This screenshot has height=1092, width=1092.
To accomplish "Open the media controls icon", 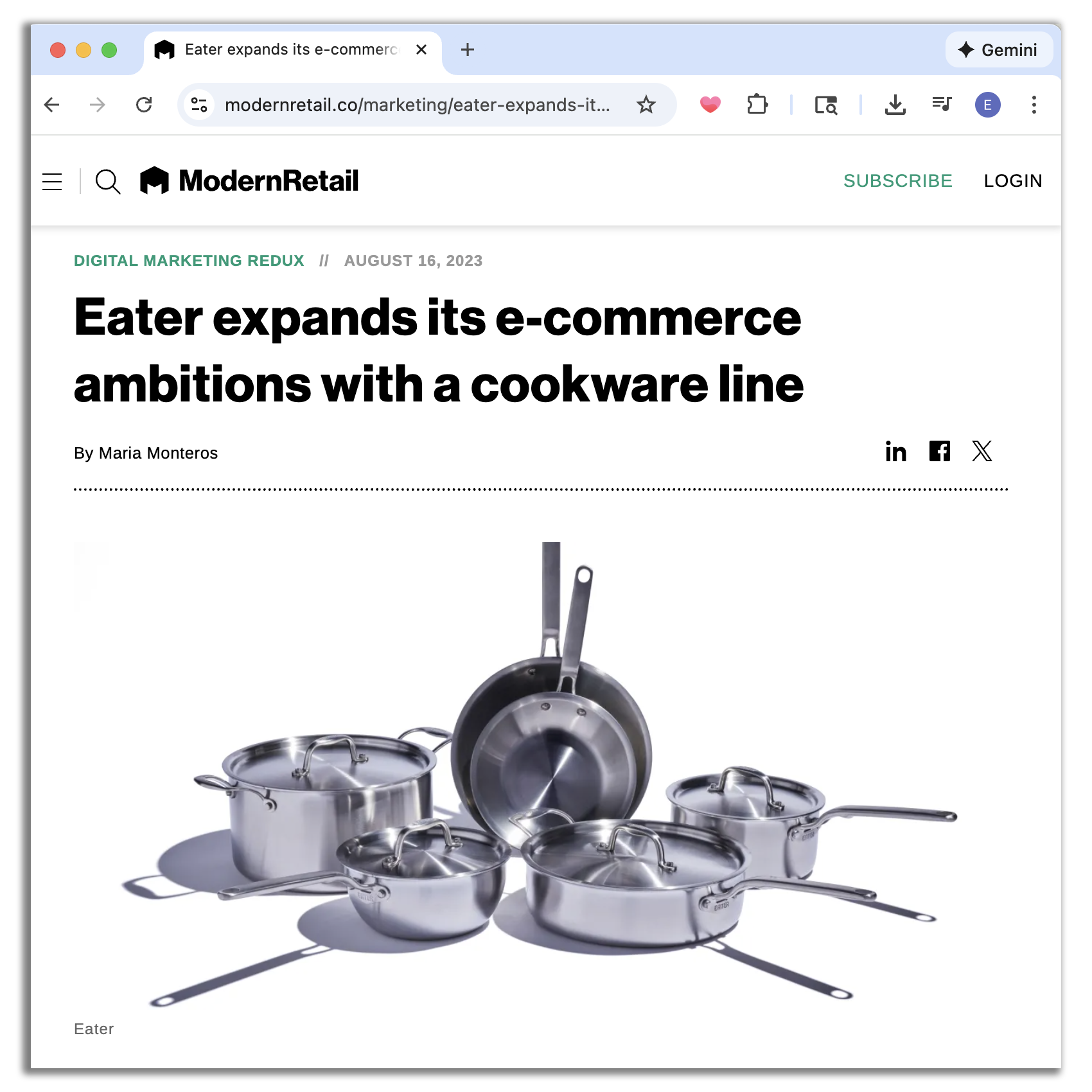I will [942, 104].
